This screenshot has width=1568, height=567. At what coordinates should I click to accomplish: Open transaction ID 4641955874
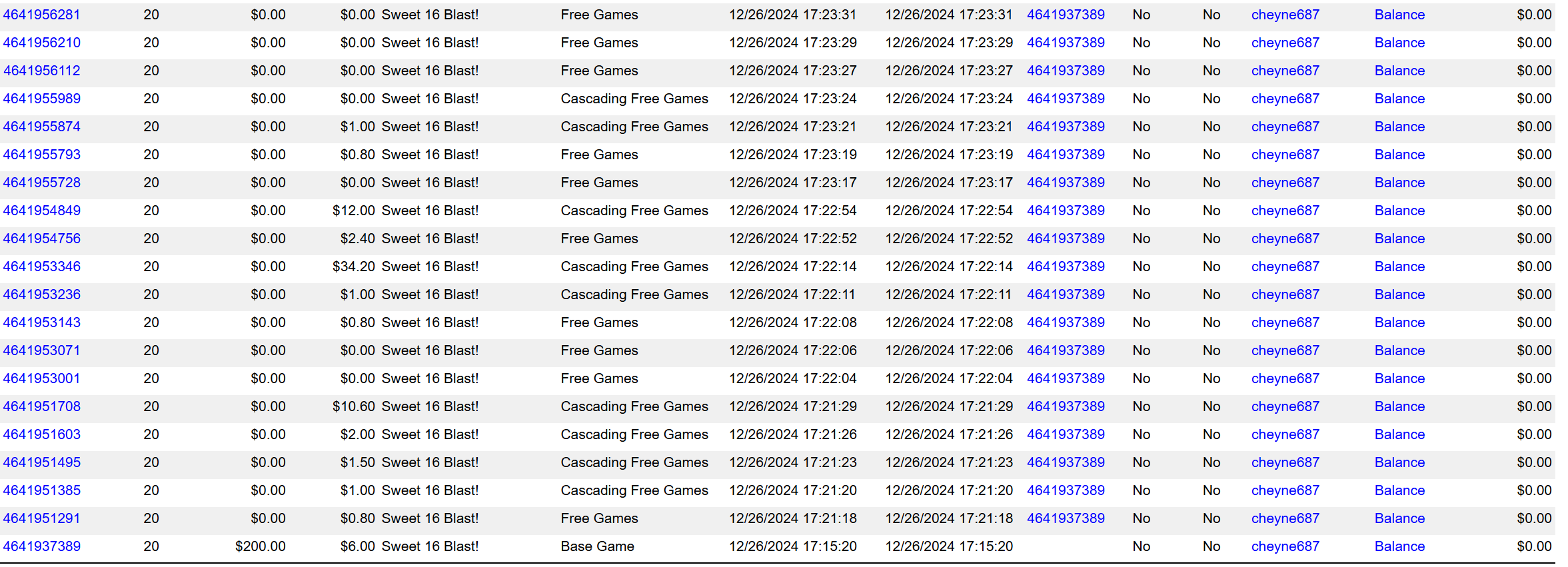tap(41, 127)
